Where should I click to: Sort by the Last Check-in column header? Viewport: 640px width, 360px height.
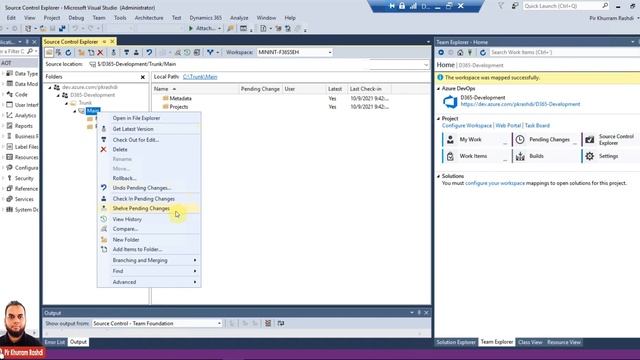click(x=369, y=89)
